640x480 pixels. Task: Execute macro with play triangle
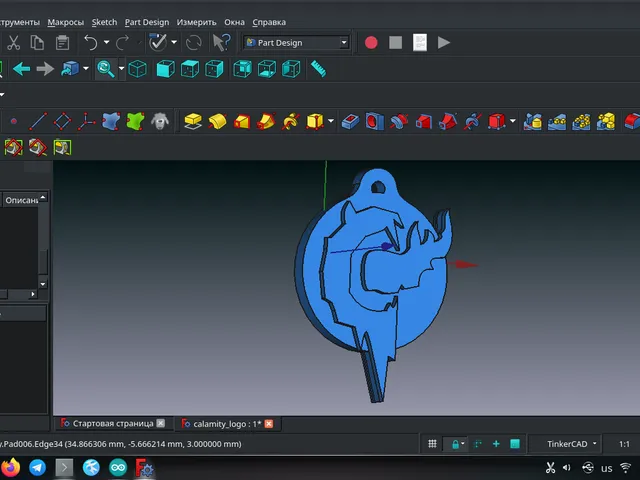click(444, 42)
